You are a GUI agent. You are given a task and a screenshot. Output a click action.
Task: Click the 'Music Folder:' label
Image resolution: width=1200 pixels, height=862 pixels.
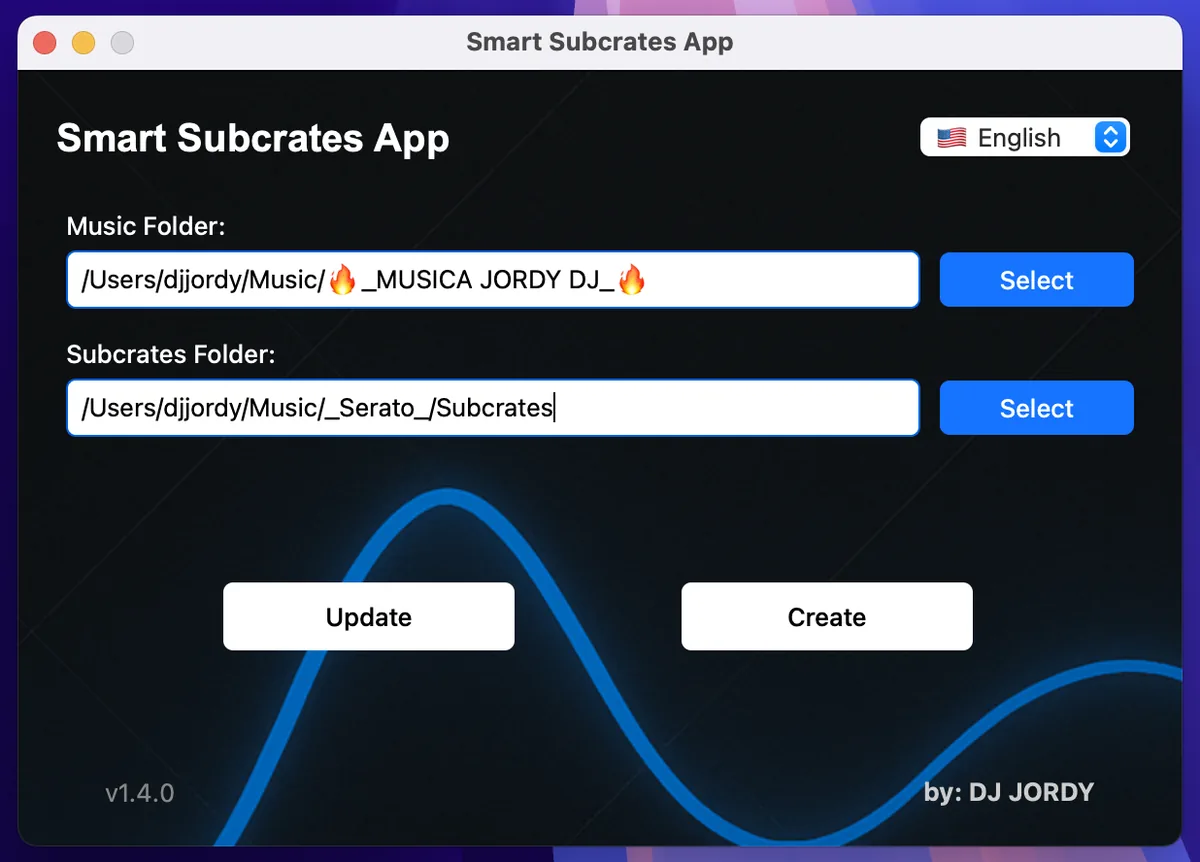(x=146, y=227)
